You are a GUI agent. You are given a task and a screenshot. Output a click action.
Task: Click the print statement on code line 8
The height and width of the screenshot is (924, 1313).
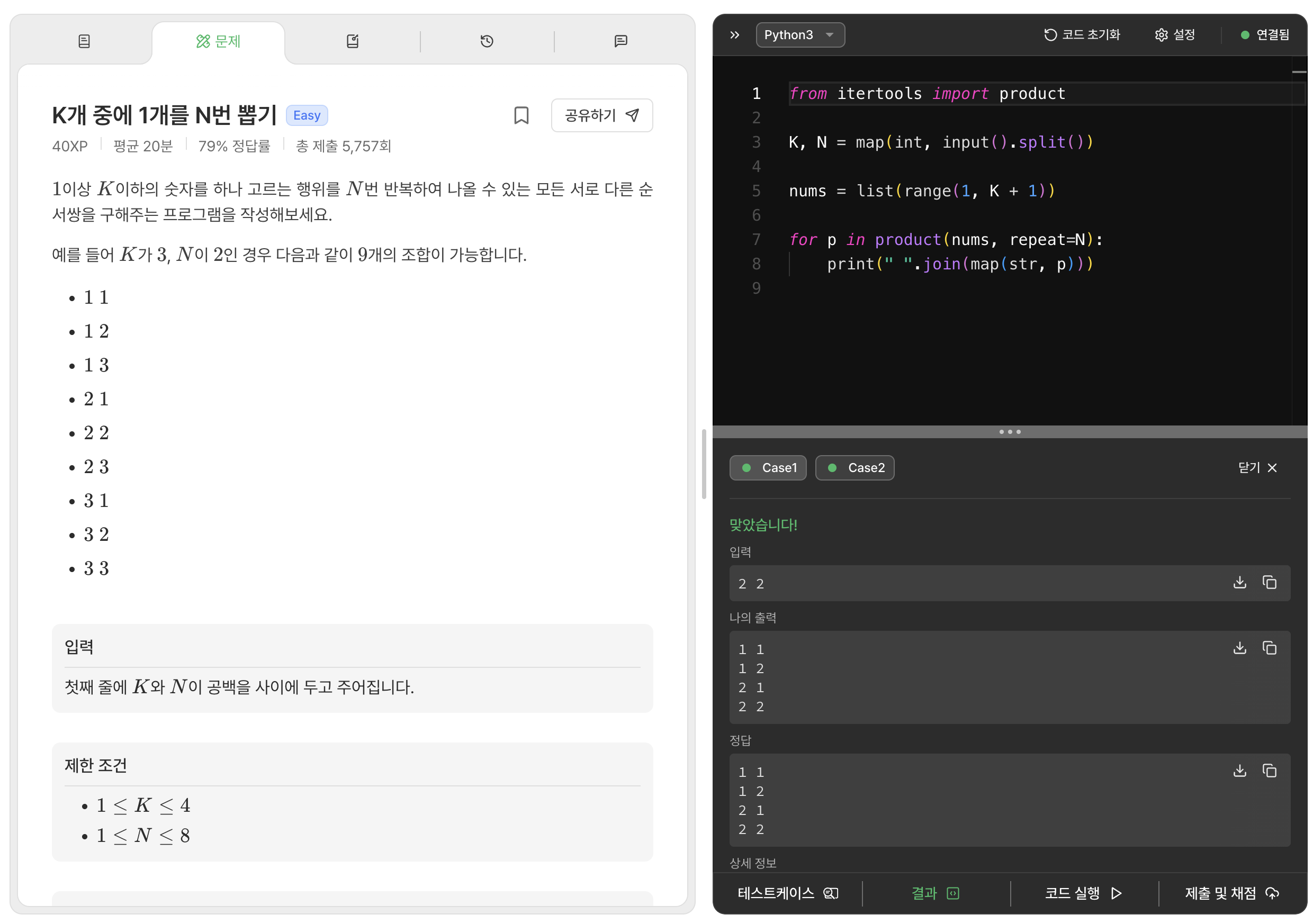coord(960,264)
